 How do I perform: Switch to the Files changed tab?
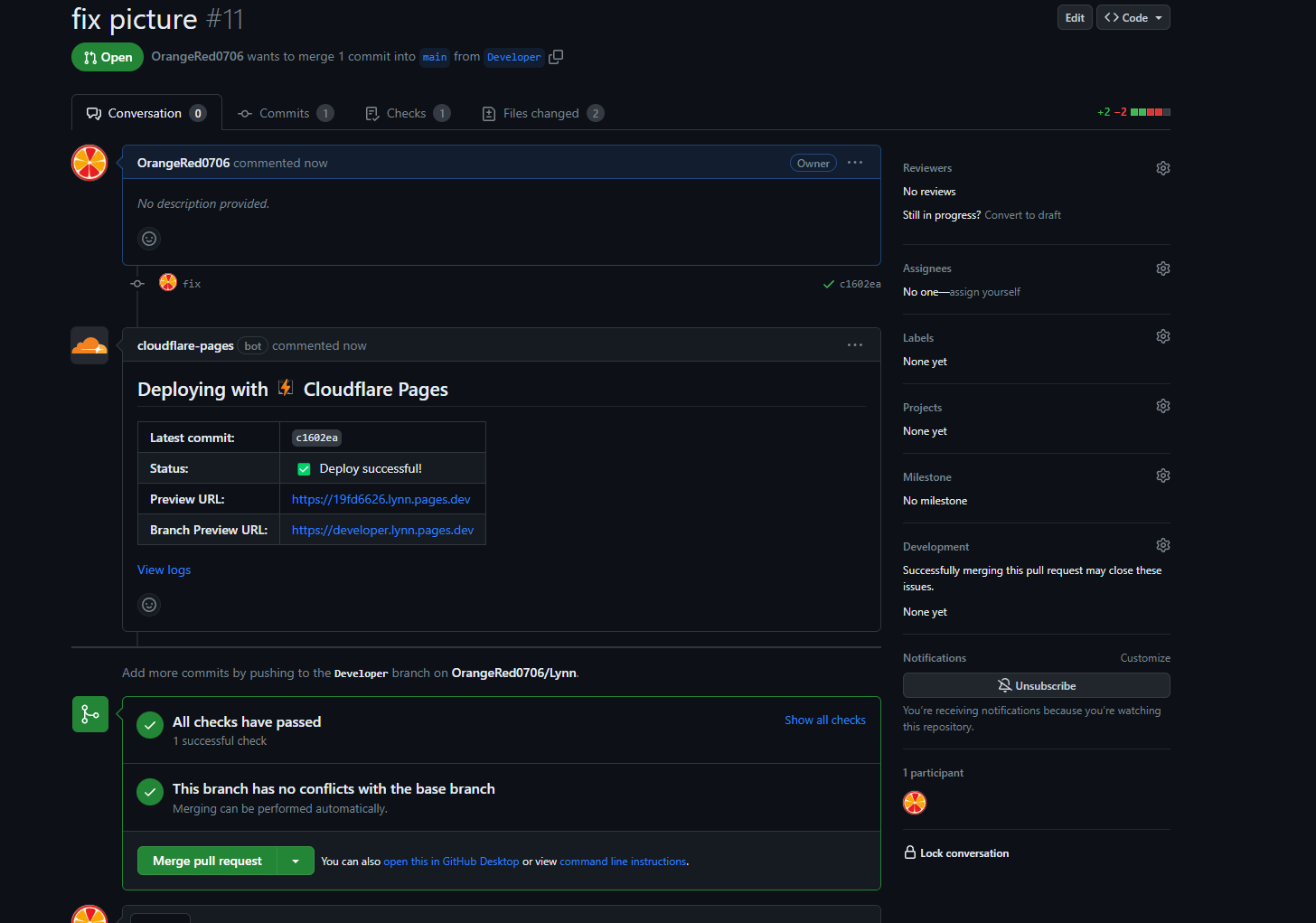click(x=541, y=113)
